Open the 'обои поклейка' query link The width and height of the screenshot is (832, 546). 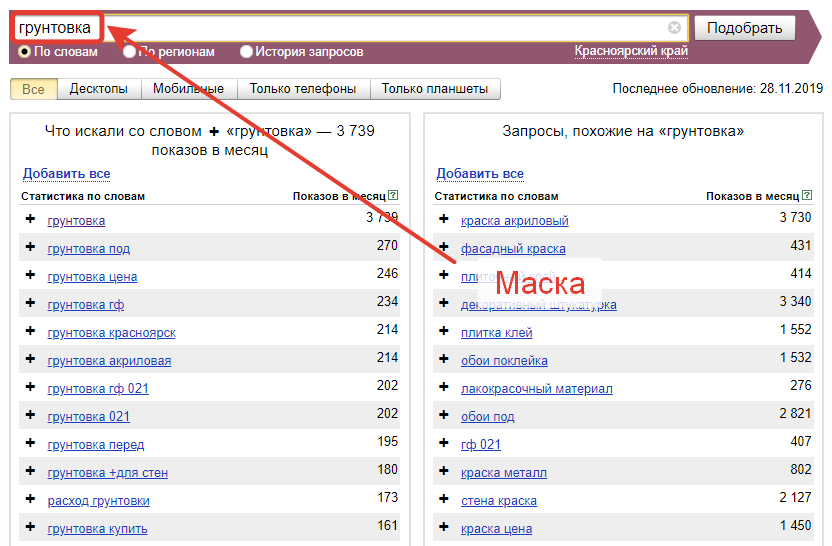click(504, 361)
